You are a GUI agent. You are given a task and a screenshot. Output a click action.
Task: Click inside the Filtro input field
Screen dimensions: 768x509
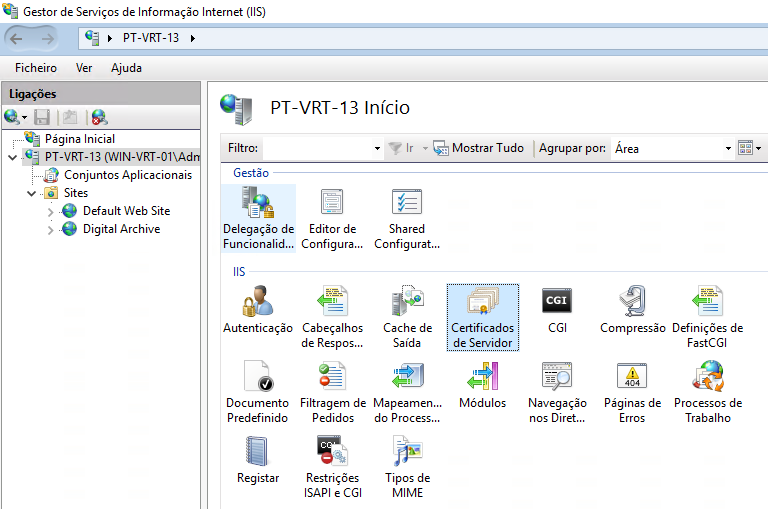point(317,148)
